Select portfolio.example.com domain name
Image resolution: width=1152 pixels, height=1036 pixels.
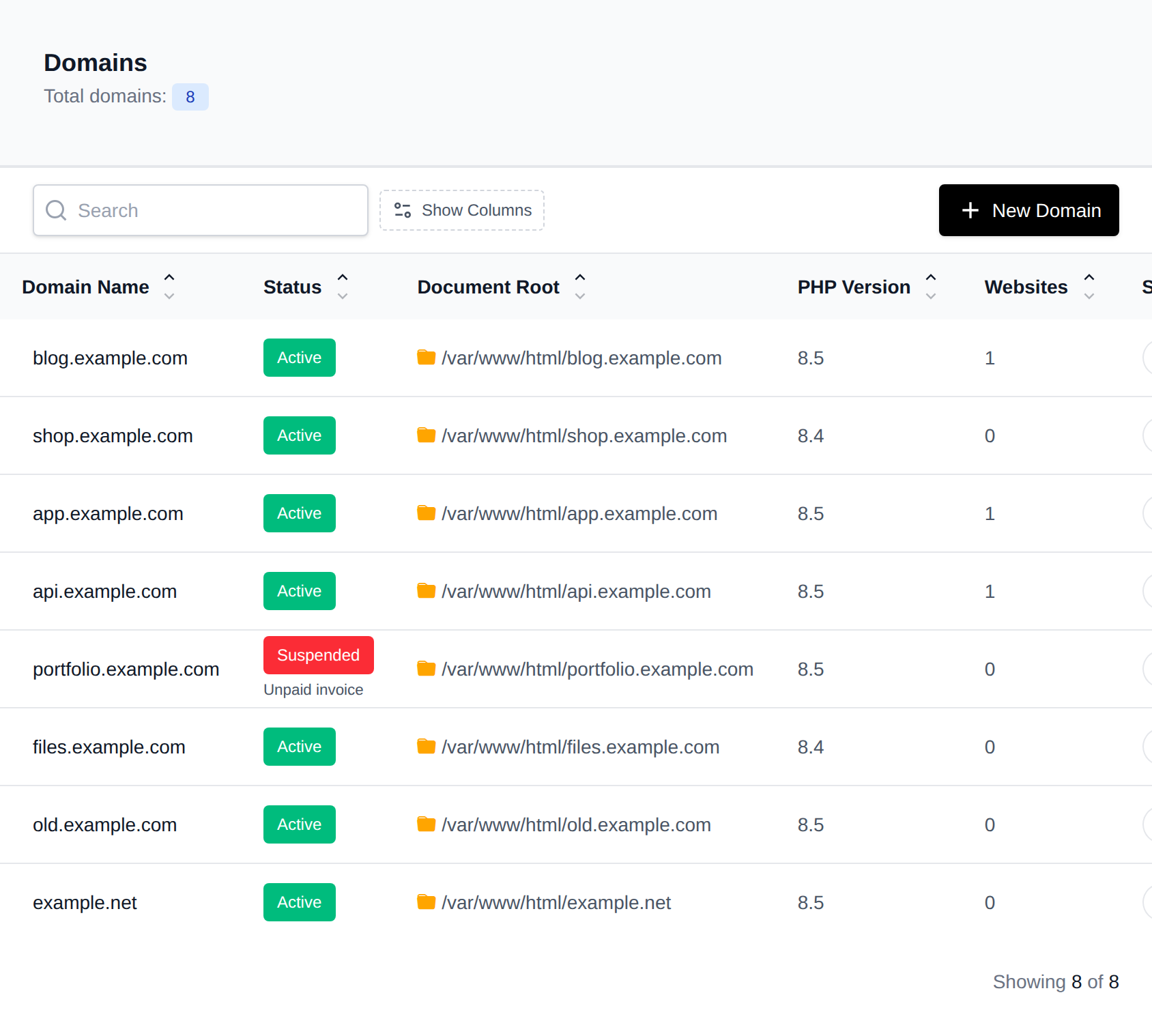[x=126, y=670]
